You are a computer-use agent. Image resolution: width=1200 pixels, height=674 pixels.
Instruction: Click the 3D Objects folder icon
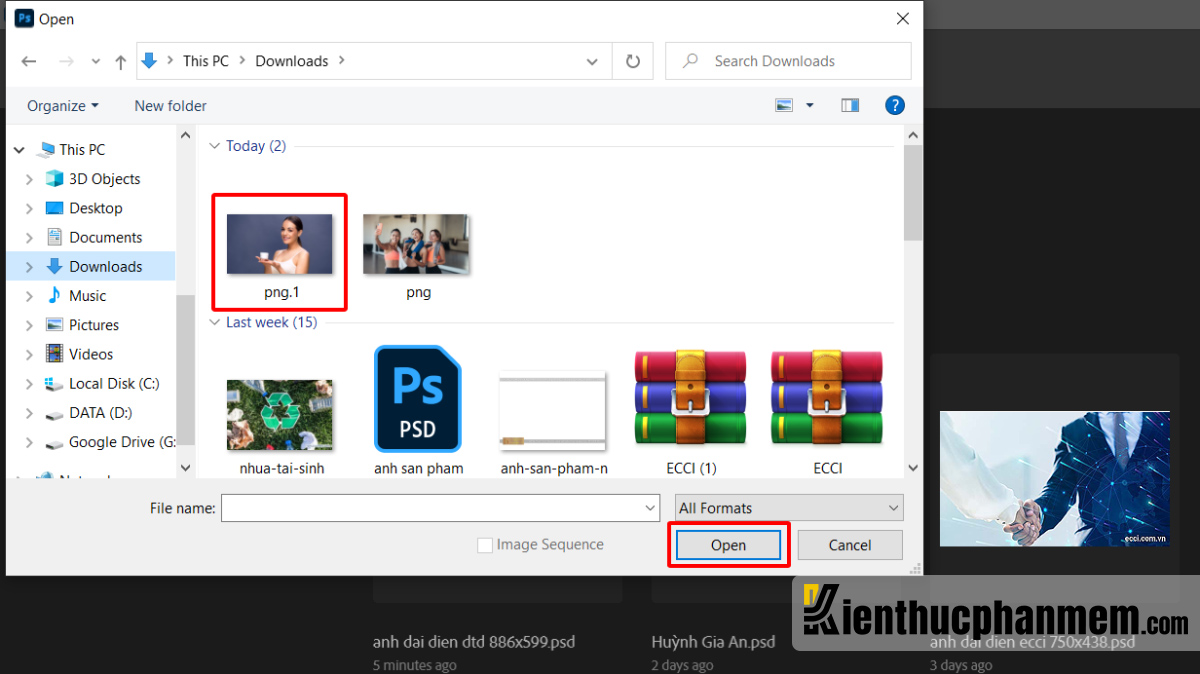pyautogui.click(x=55, y=179)
